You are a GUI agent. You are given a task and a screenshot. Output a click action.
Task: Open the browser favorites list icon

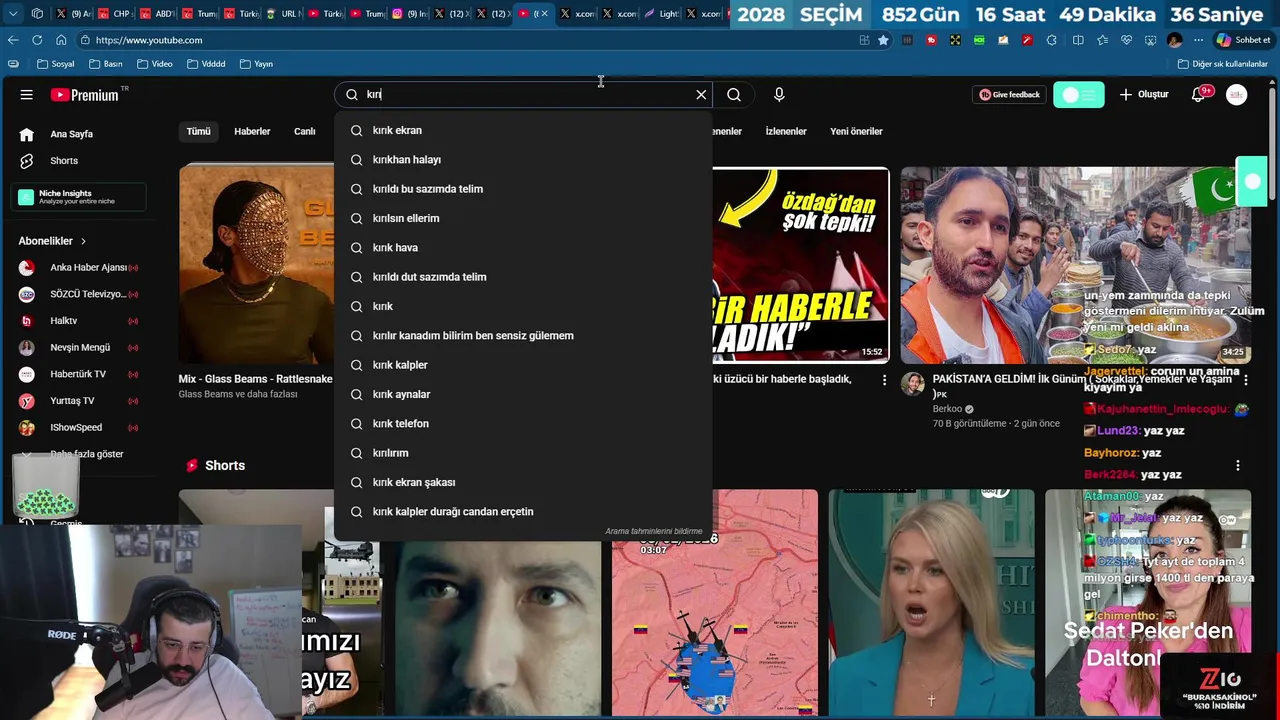[1102, 40]
